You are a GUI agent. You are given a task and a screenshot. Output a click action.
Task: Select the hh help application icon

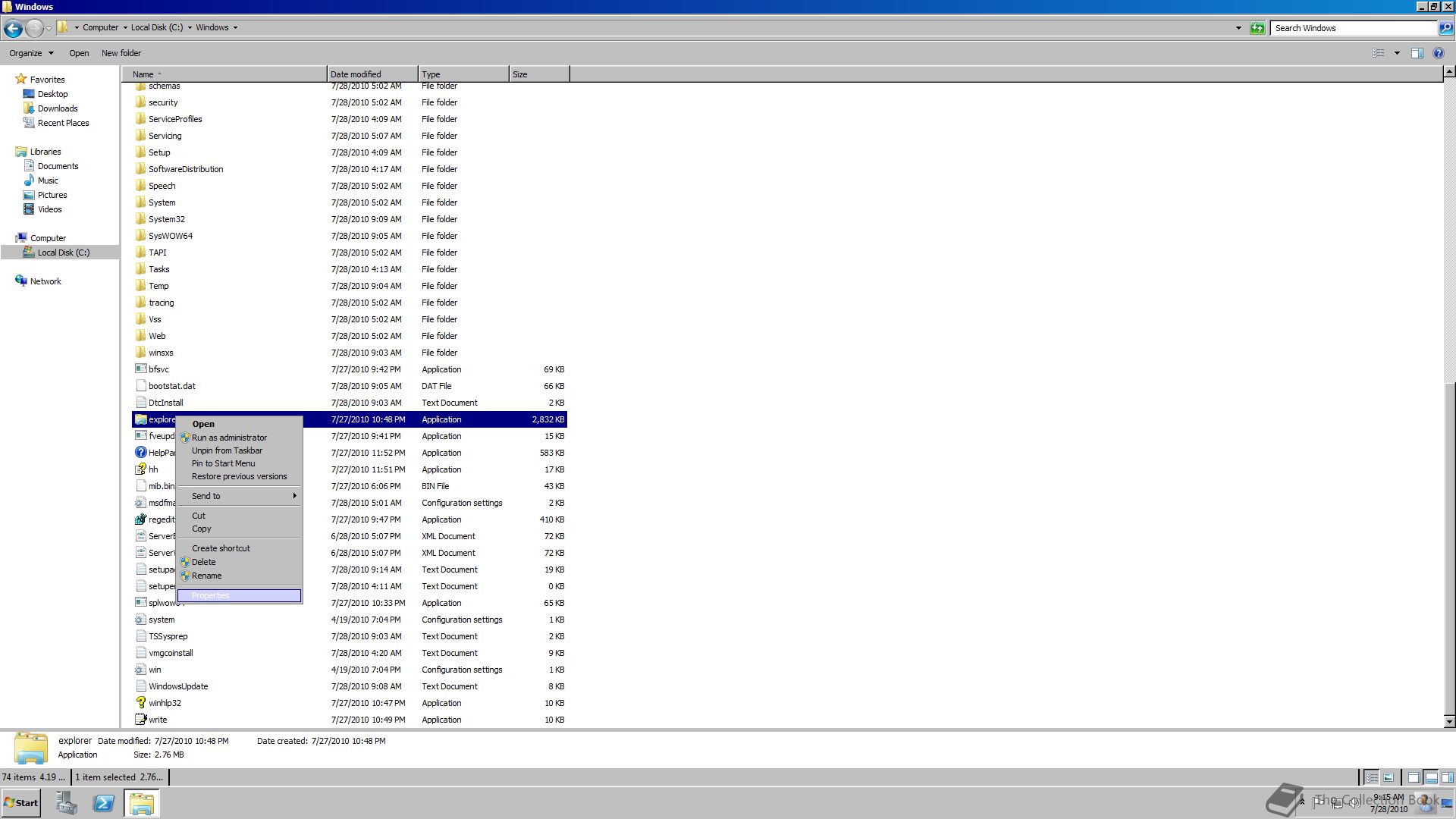click(140, 469)
